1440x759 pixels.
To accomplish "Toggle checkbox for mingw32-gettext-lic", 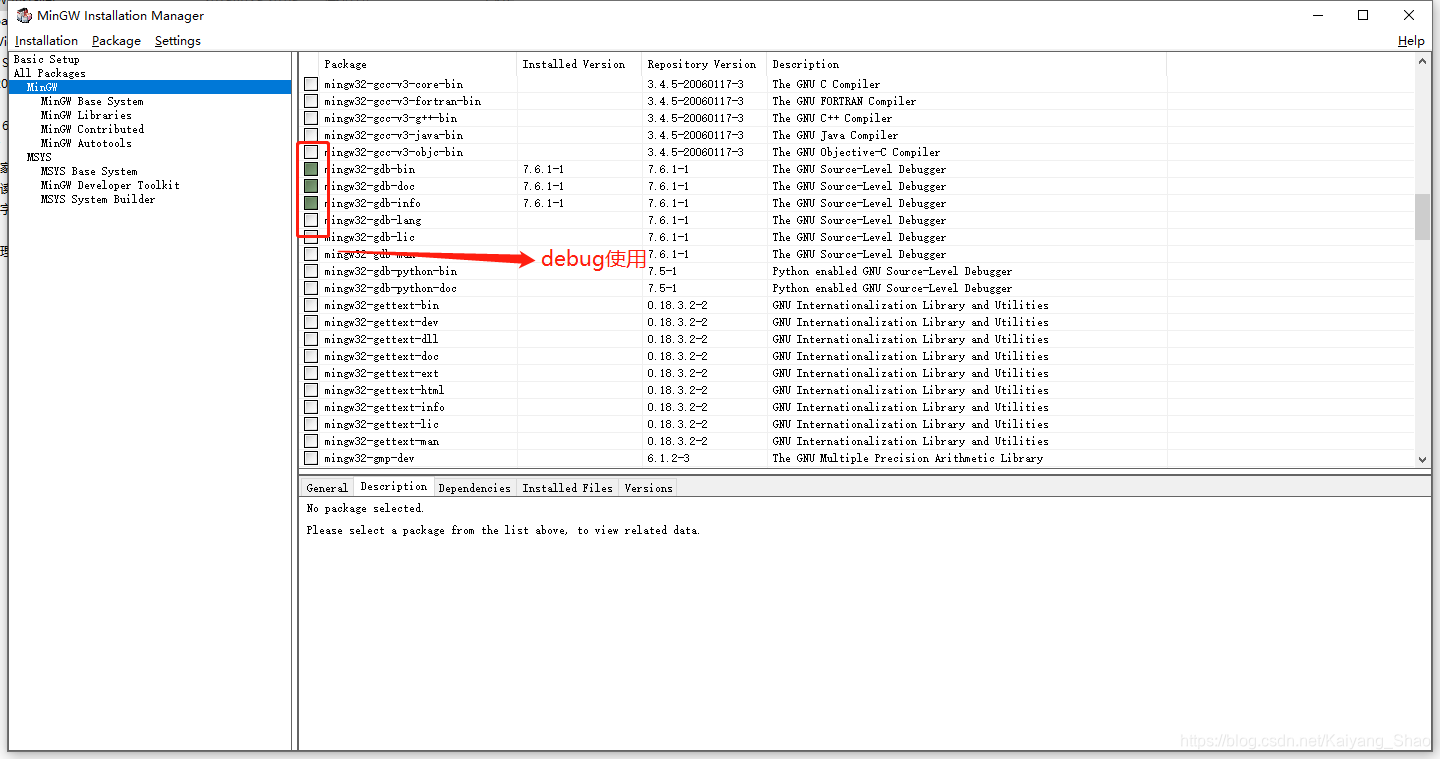I will (x=311, y=424).
